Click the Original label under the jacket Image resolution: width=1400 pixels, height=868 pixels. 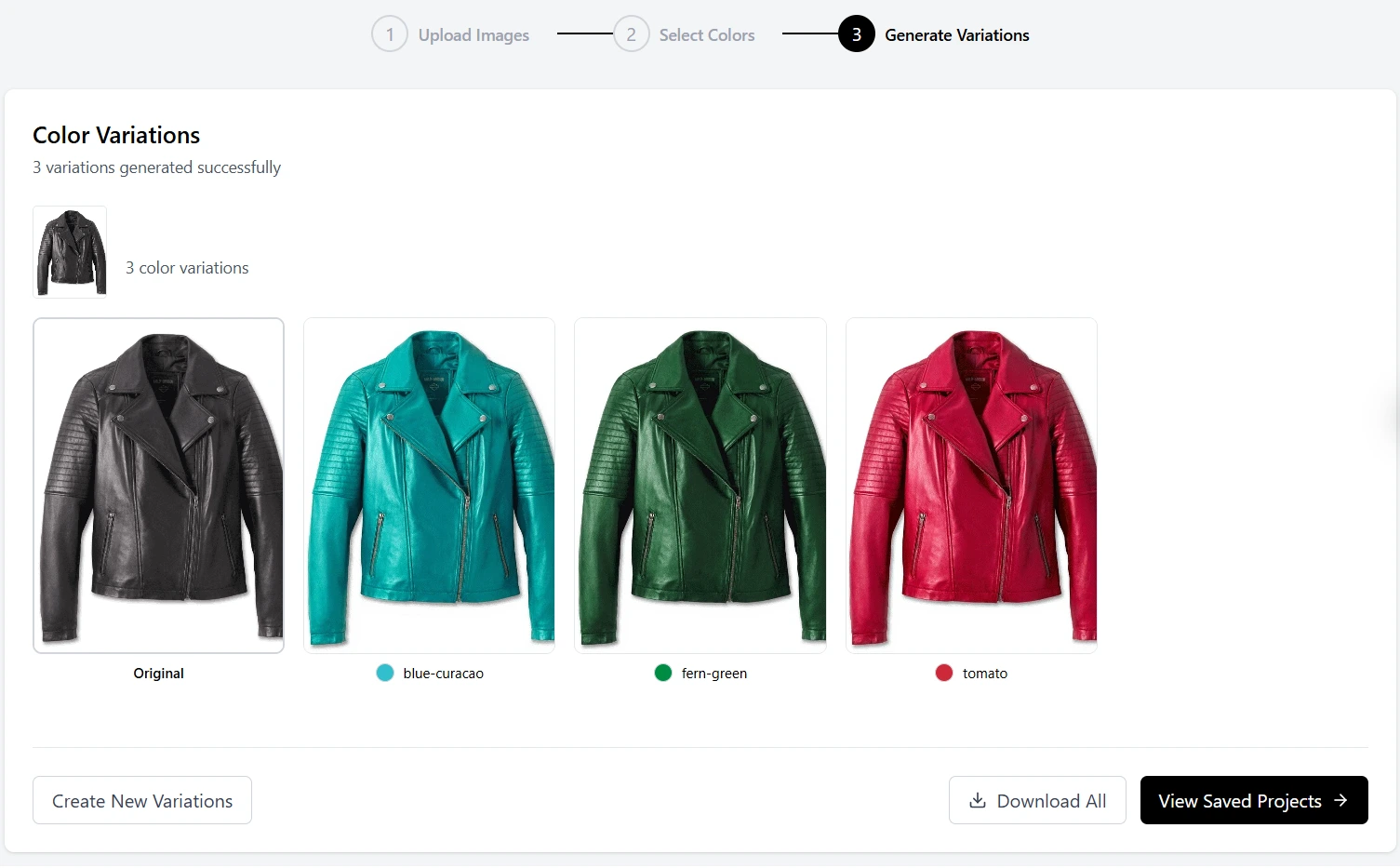[x=159, y=674]
